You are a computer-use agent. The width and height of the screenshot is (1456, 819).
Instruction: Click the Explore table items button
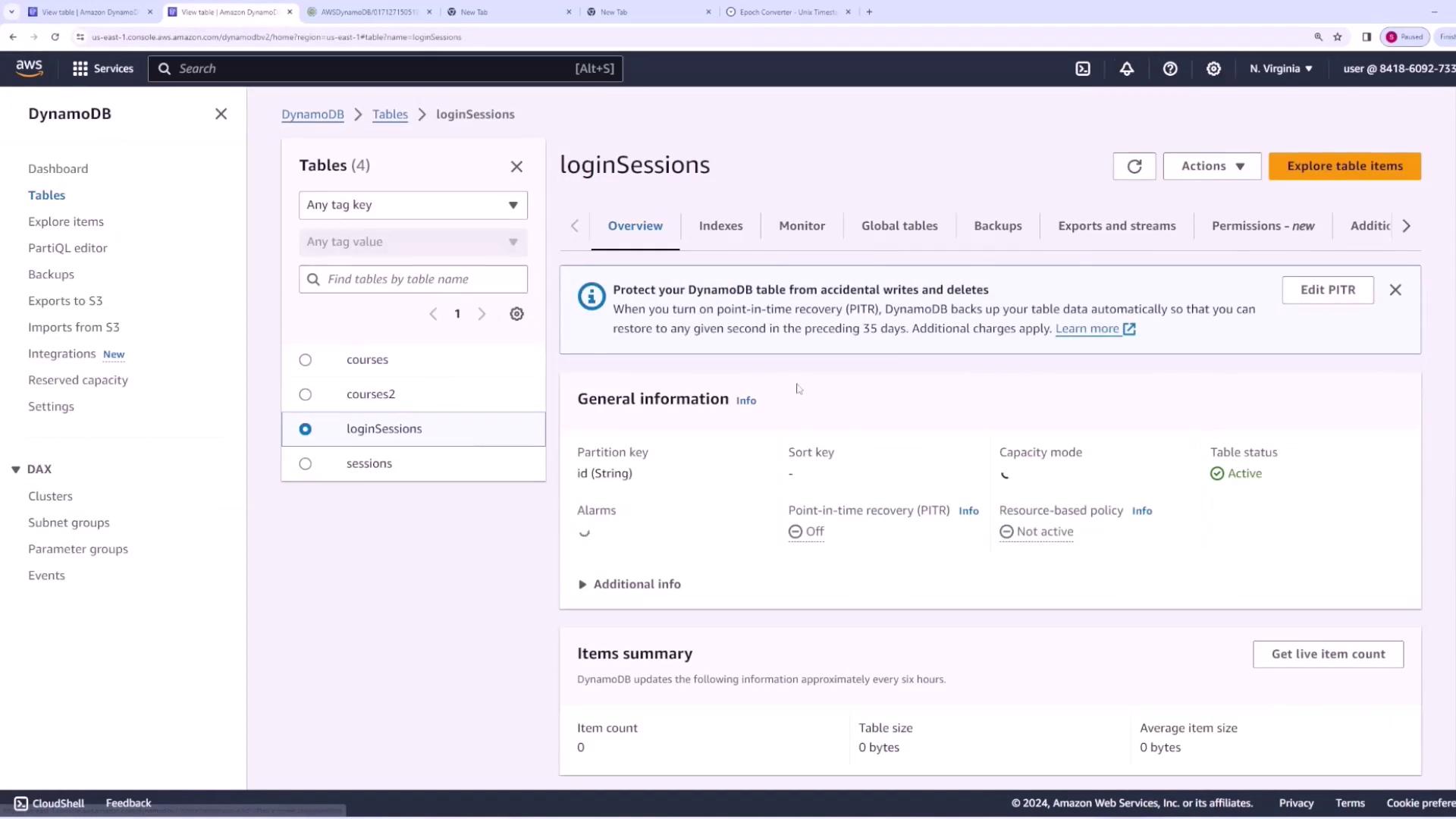click(1345, 166)
